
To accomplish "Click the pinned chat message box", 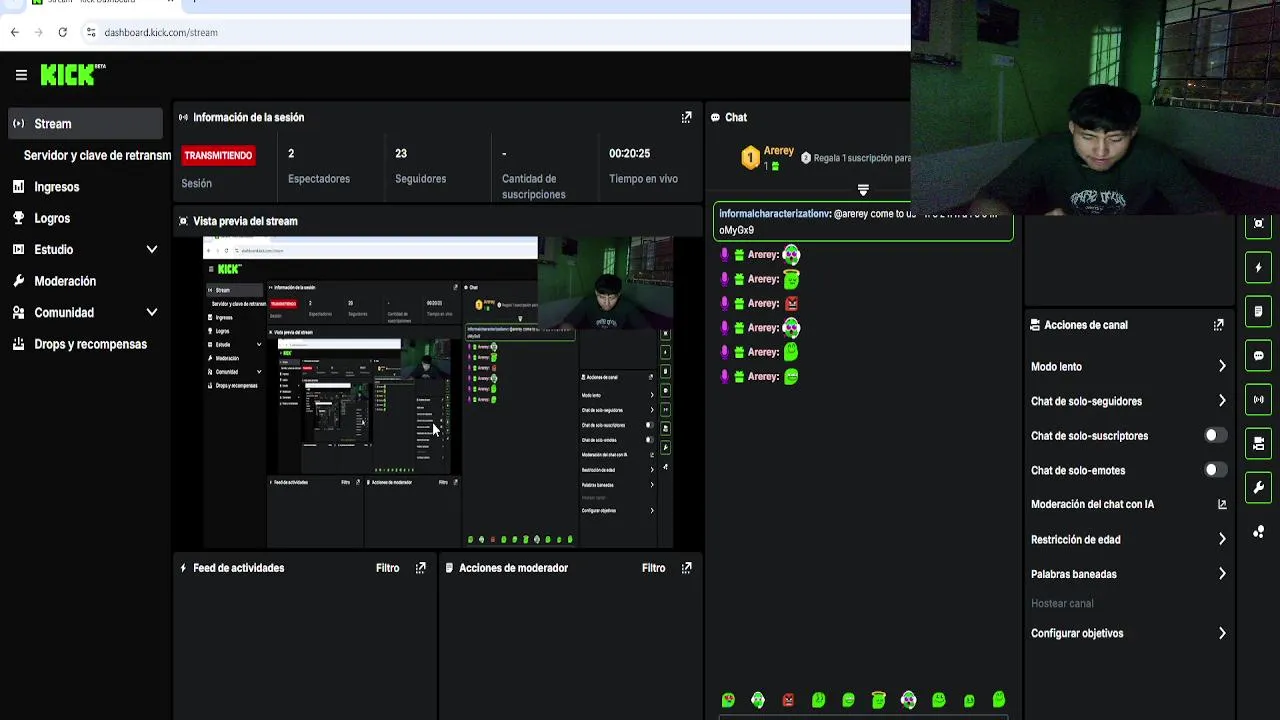I will point(863,222).
